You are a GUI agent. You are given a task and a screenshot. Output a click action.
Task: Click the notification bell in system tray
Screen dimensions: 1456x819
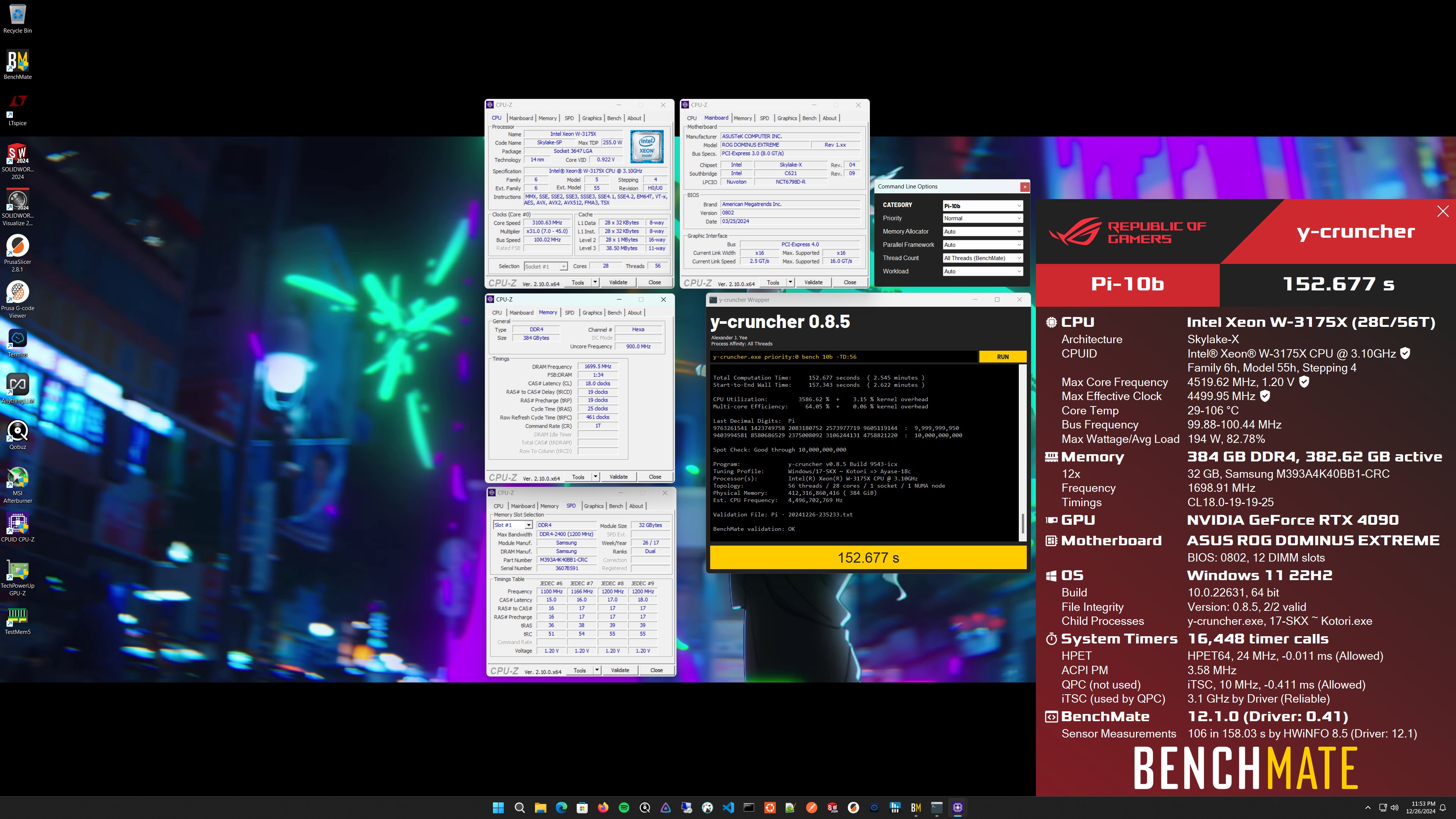1442,808
